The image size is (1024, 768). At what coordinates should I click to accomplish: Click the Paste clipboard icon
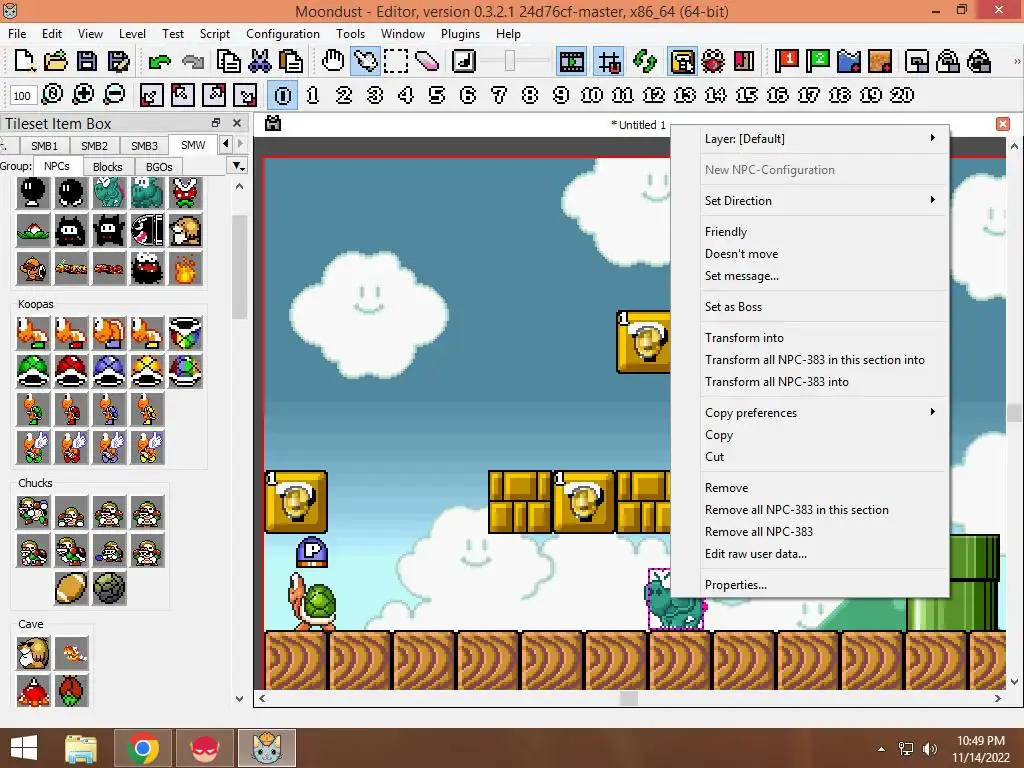pos(291,61)
